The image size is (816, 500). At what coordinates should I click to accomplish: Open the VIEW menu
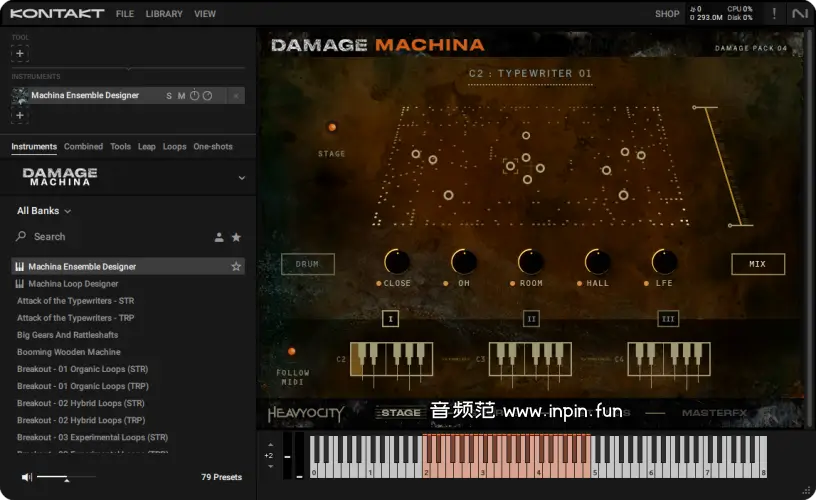pyautogui.click(x=205, y=14)
